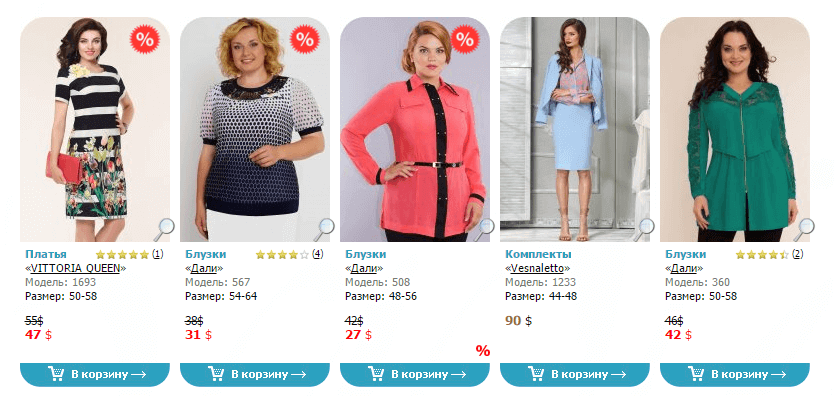Add Vesnaletto set to cart
Screen dimensions: 834x401
pyautogui.click(x=575, y=374)
